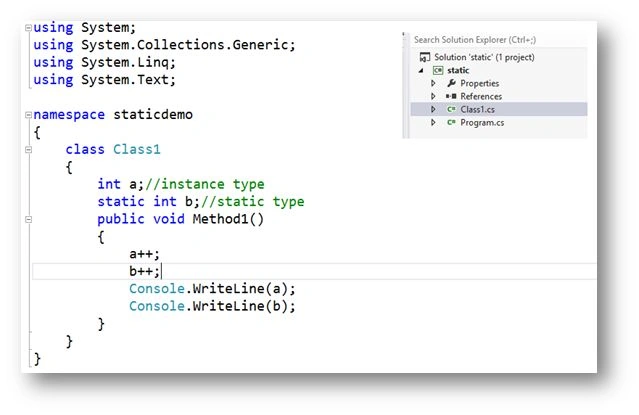Expand the Properties node arrow
The width and height of the screenshot is (639, 415).
tap(433, 83)
